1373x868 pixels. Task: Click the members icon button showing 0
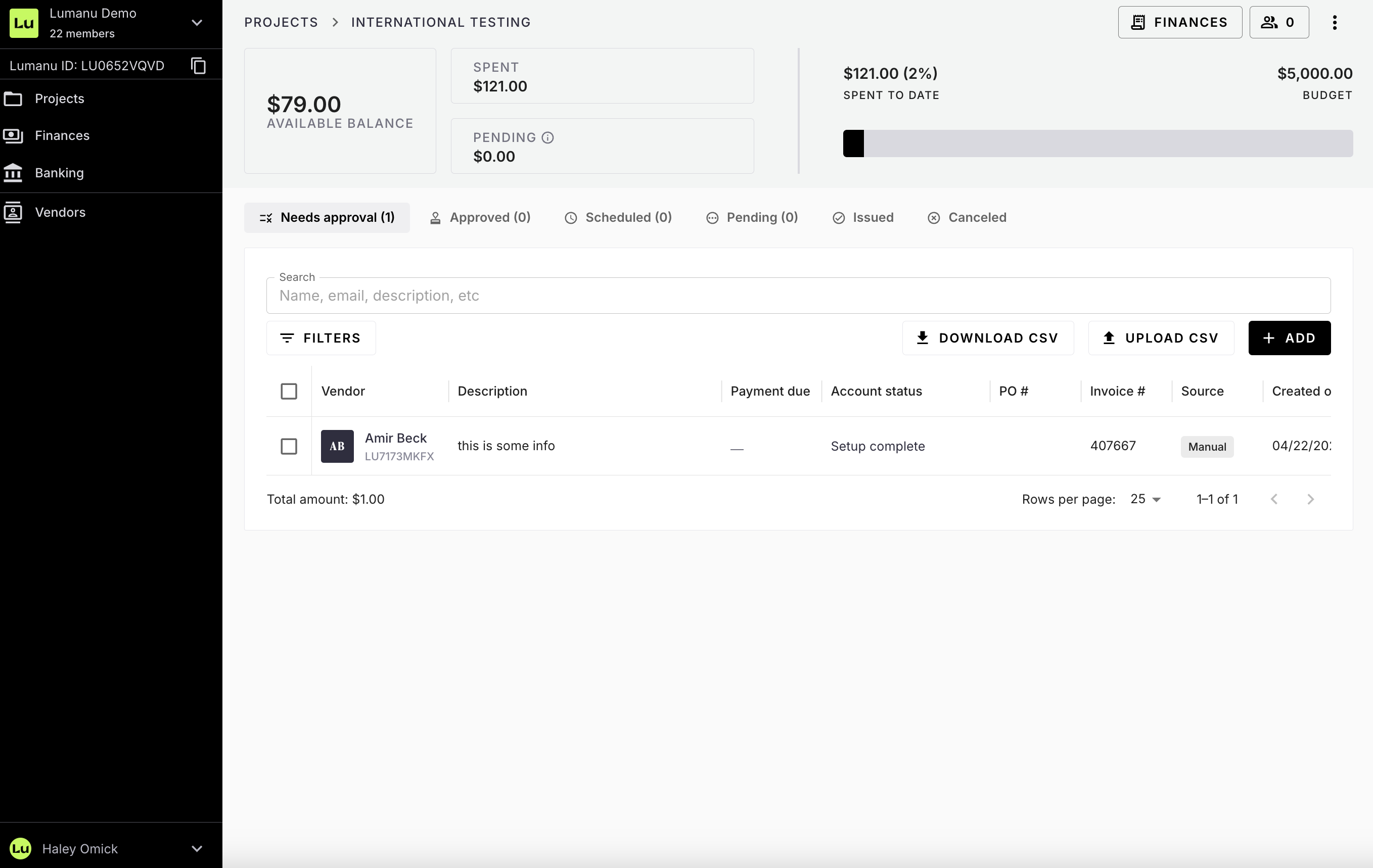click(1278, 22)
